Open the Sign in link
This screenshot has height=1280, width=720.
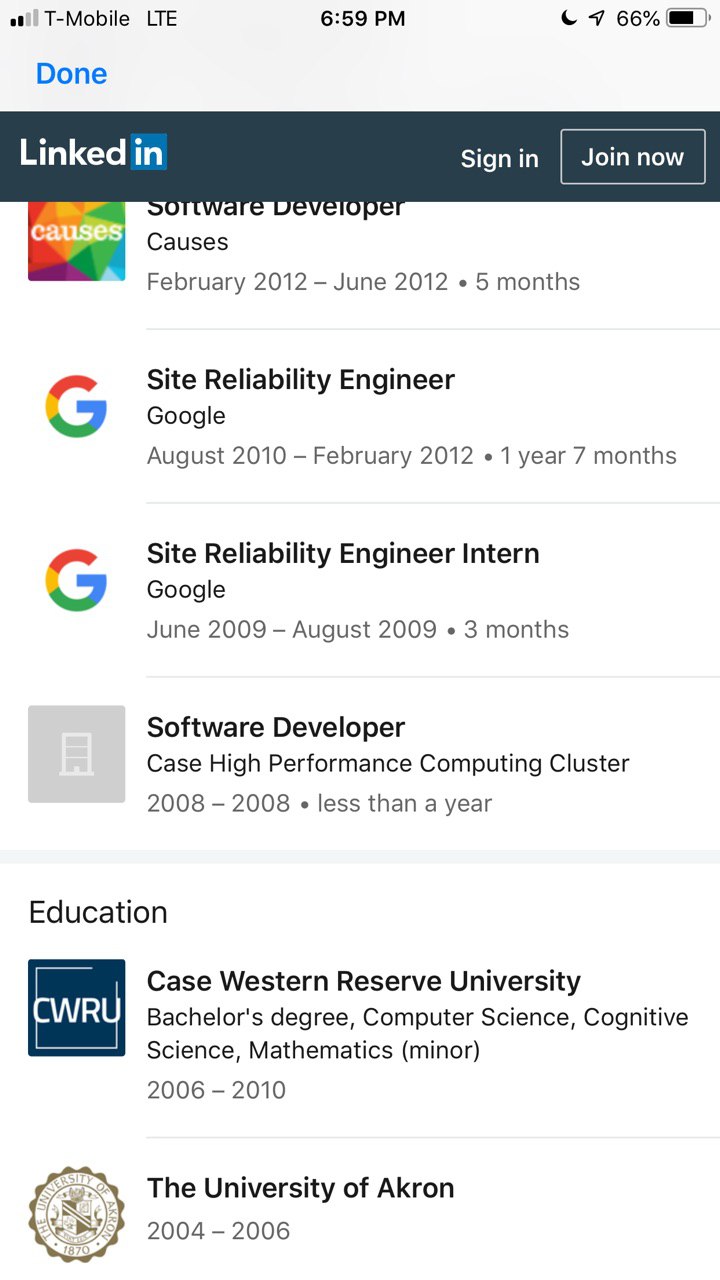[x=500, y=158]
